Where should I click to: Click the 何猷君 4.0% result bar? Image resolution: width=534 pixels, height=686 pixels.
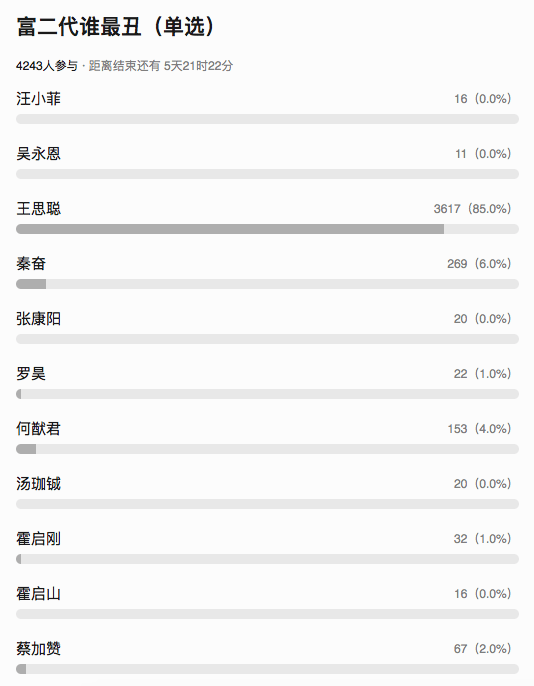pos(267,449)
